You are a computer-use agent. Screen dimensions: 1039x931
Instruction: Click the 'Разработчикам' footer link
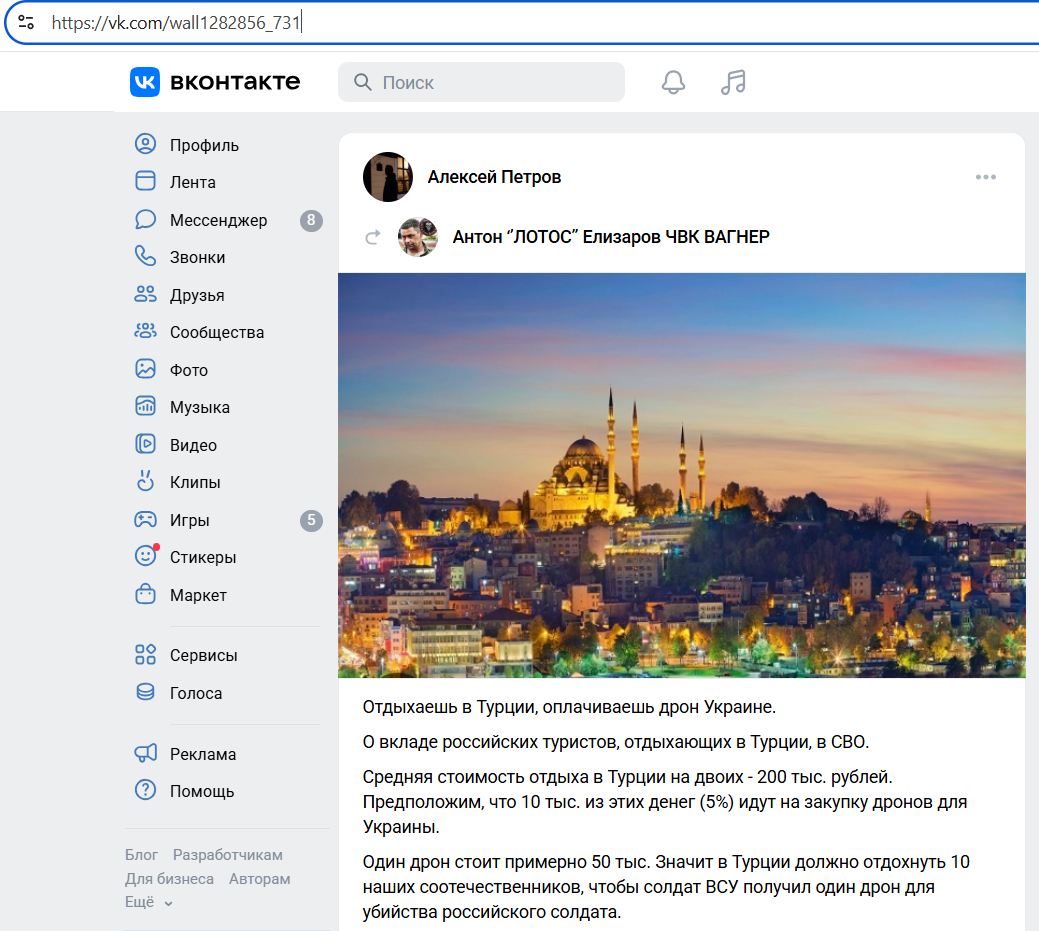(x=227, y=855)
